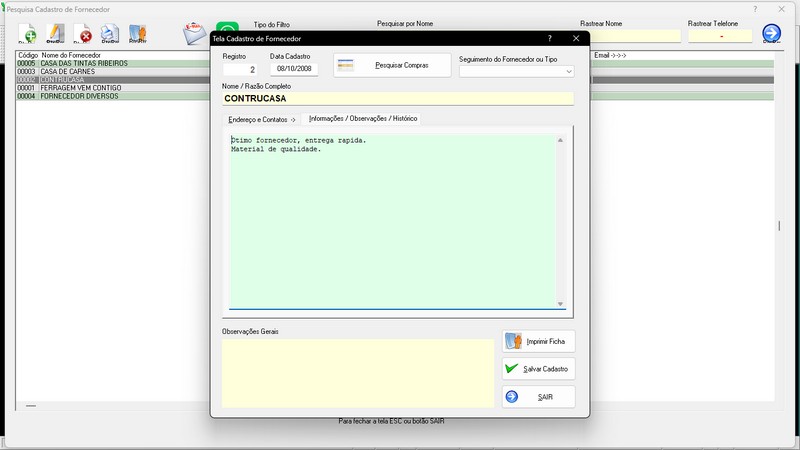This screenshot has height=450, width=800.
Task: Click the icon on the Pesquisar Compras button
Action: [x=345, y=65]
